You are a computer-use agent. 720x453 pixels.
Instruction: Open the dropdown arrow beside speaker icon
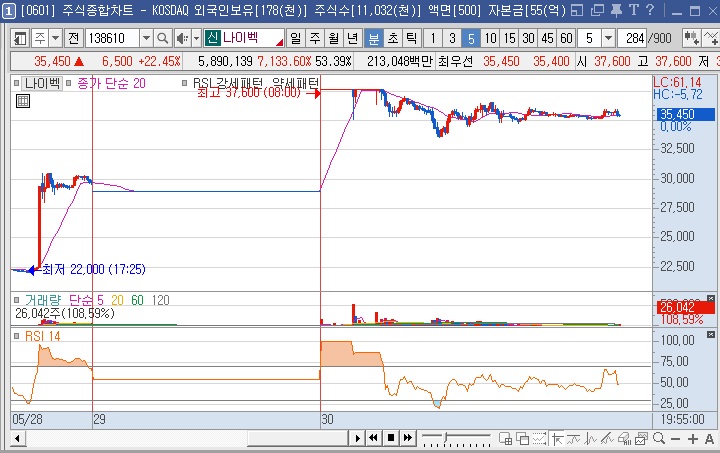[196, 38]
